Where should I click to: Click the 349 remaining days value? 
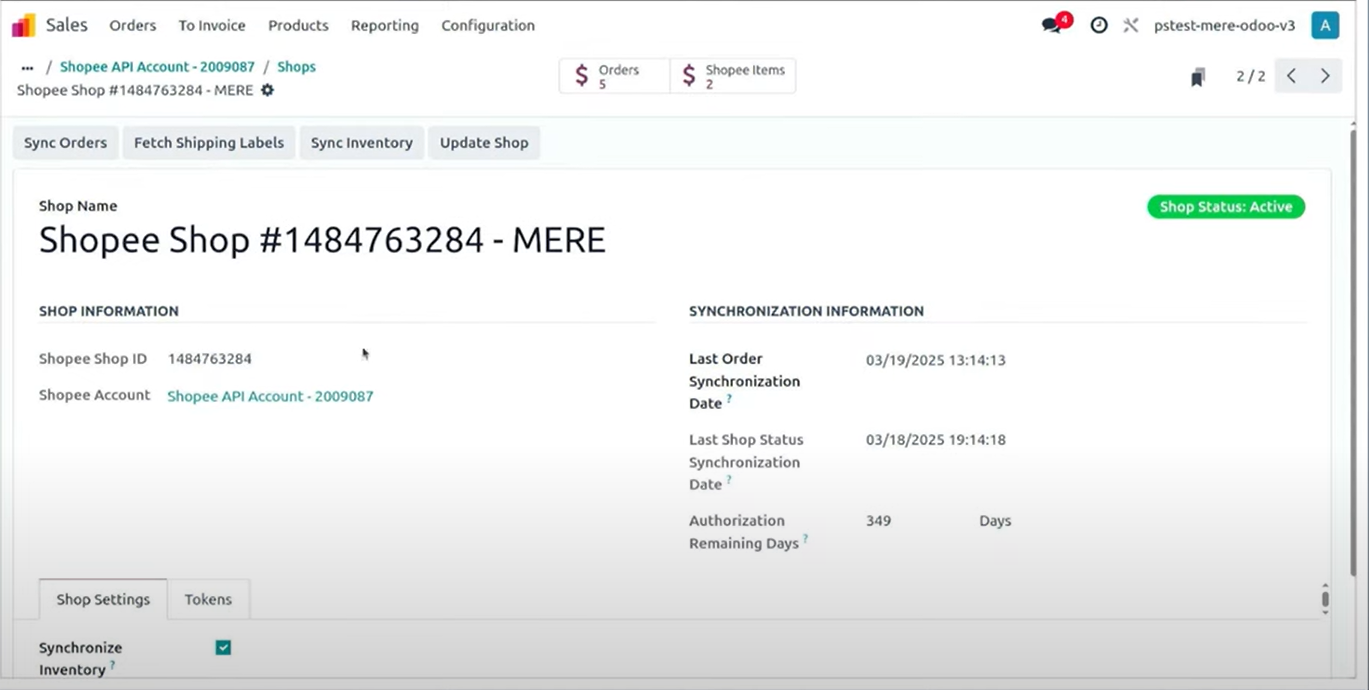point(878,521)
